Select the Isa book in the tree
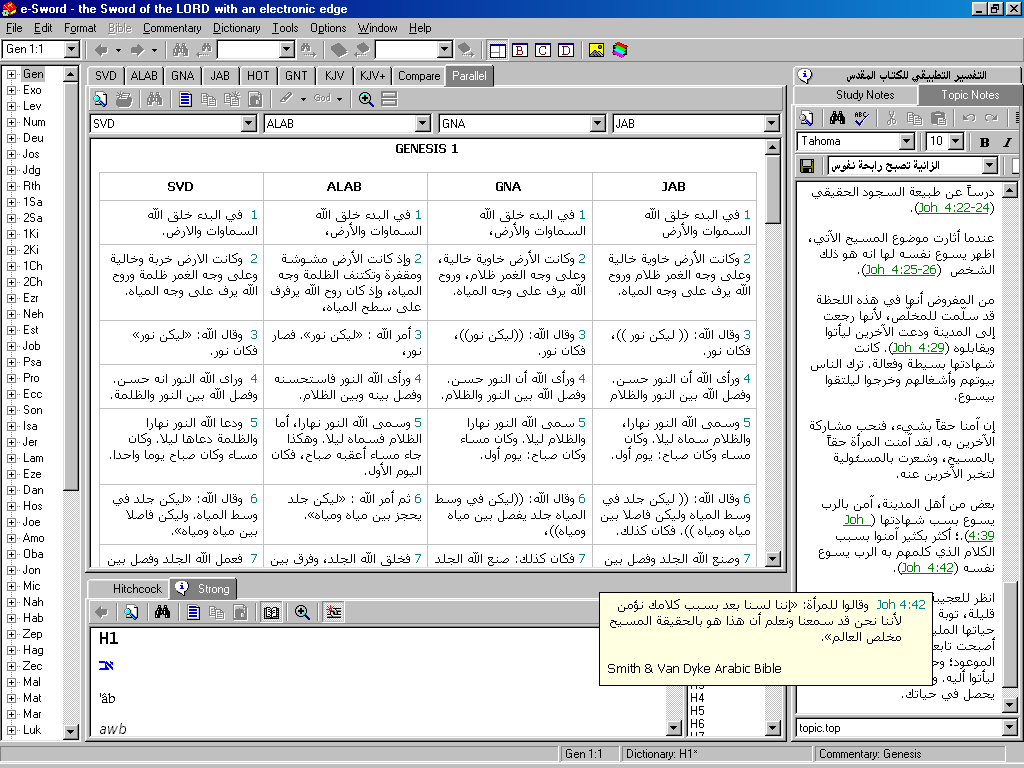This screenshot has height=768, width=1024. [x=30, y=426]
